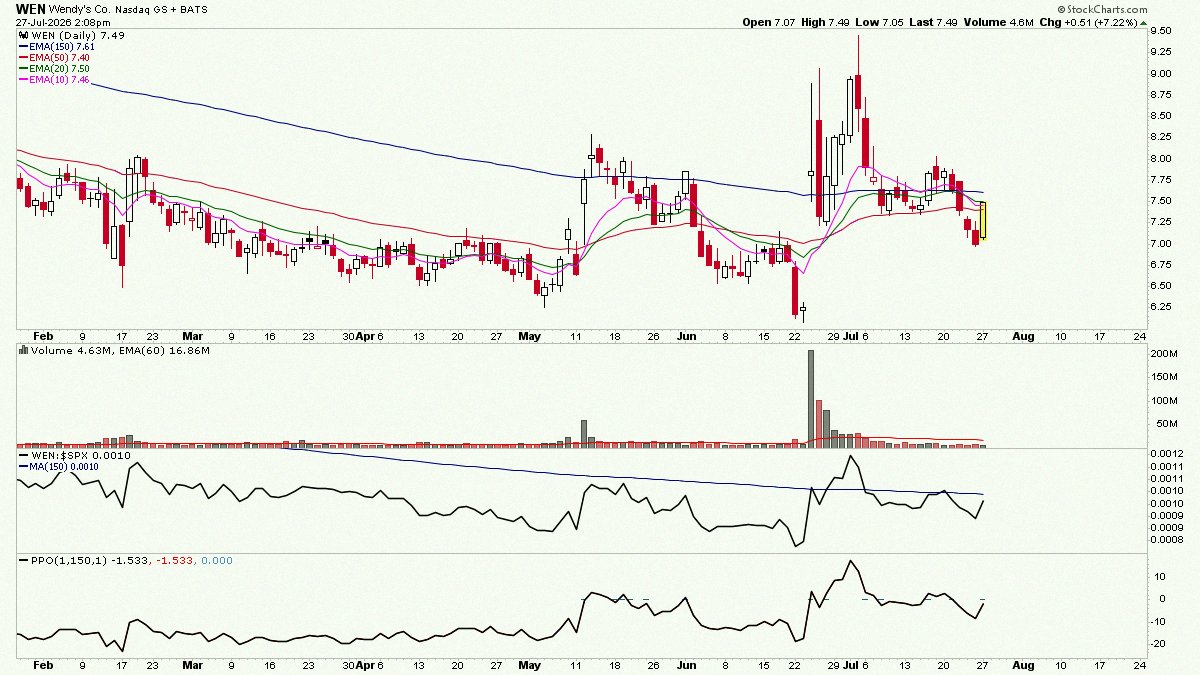Viewport: 1200px width, 675px height.
Task: Click the 8.50 price axis label
Action: coord(1161,116)
